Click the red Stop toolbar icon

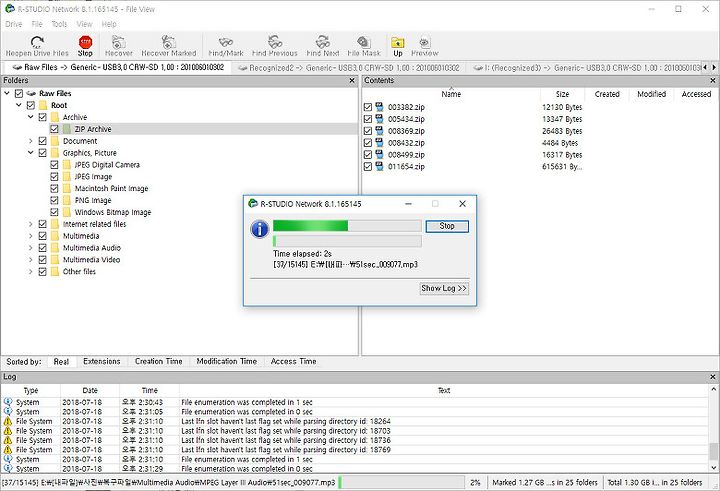tap(85, 42)
